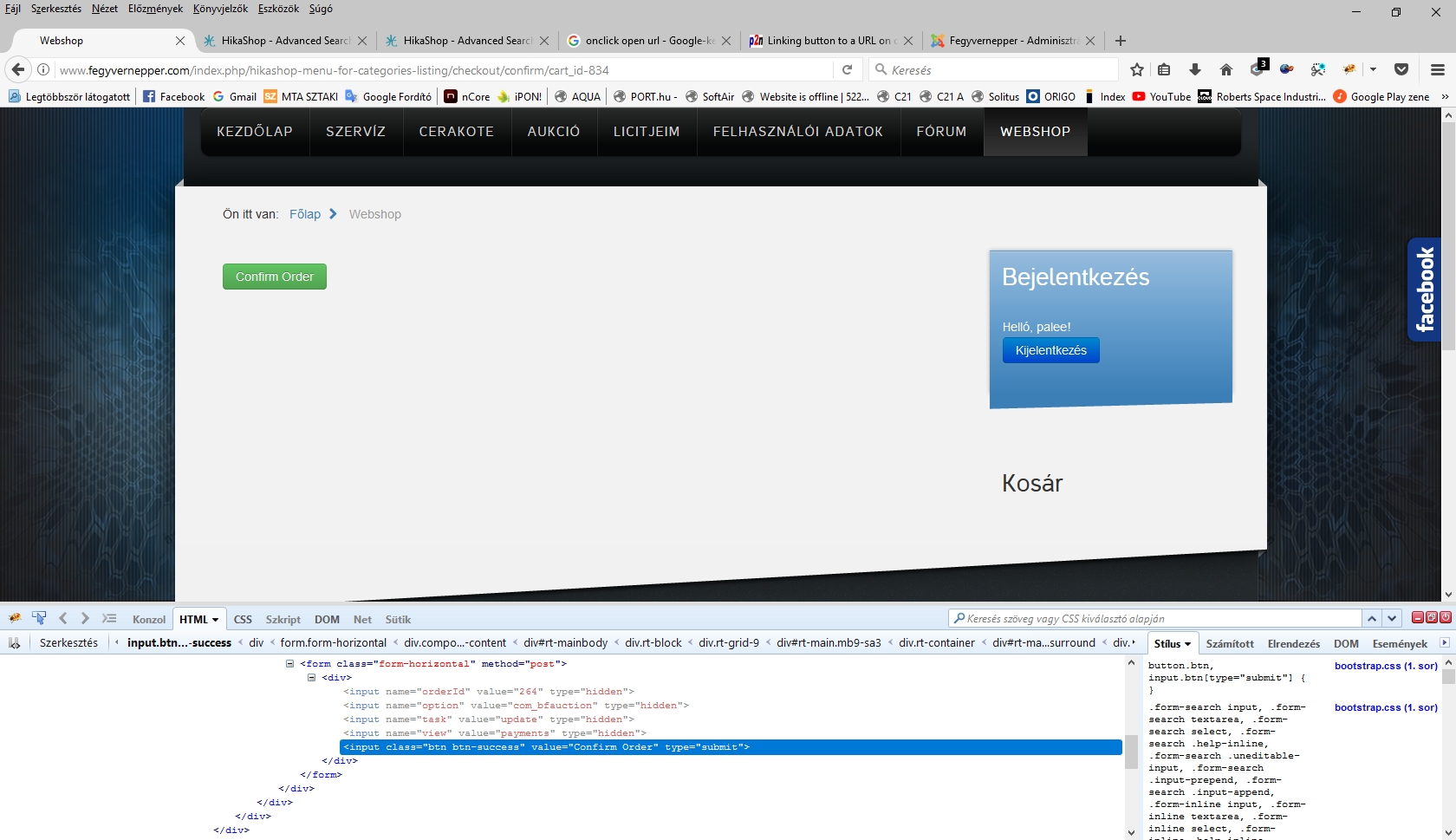1456x840 pixels.
Task: Switch to the Elrendezés side panel tab
Action: pyautogui.click(x=1294, y=644)
